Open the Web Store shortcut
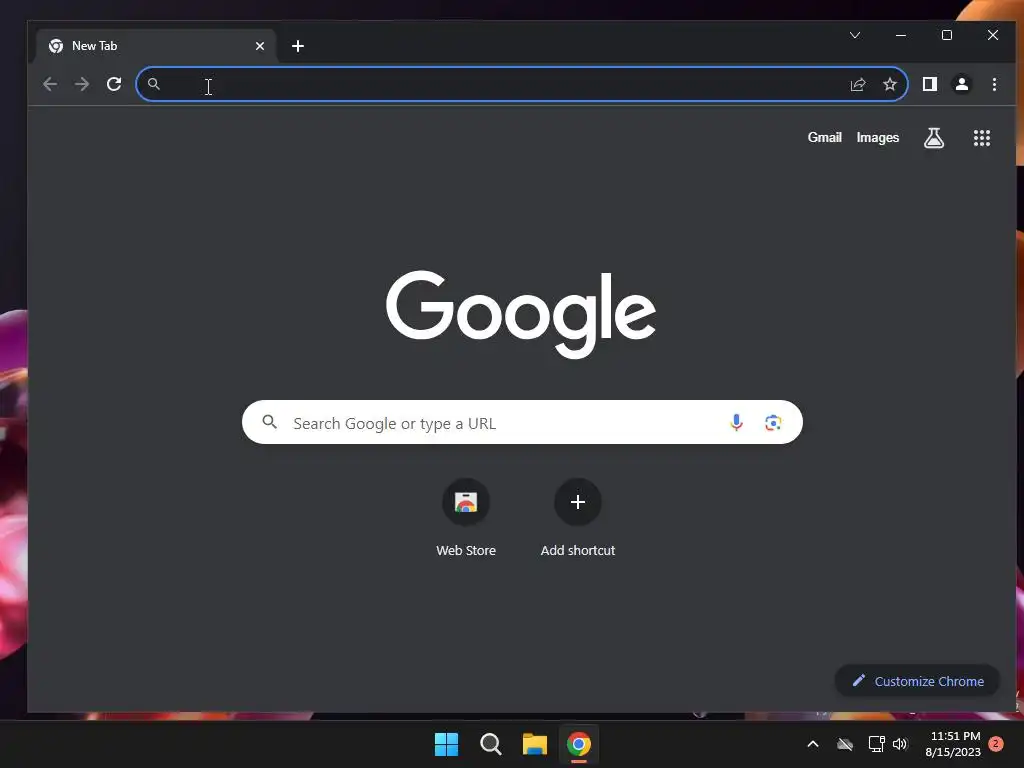The width and height of the screenshot is (1024, 768). [466, 518]
